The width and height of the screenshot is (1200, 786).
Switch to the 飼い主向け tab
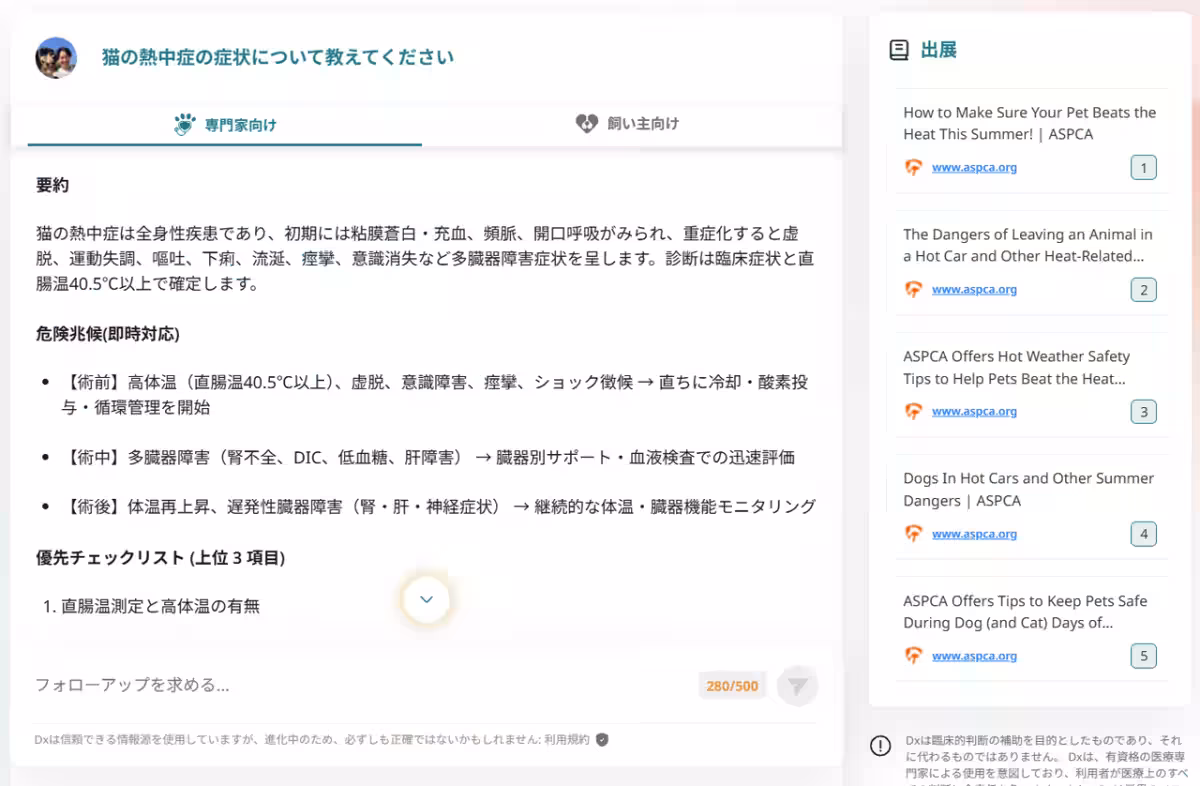[627, 124]
